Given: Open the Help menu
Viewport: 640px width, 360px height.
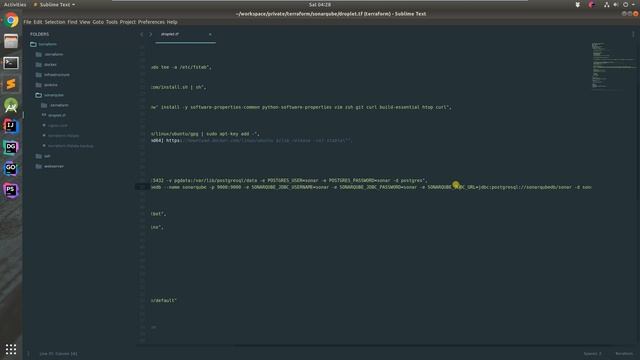Looking at the screenshot, I should pos(172,22).
